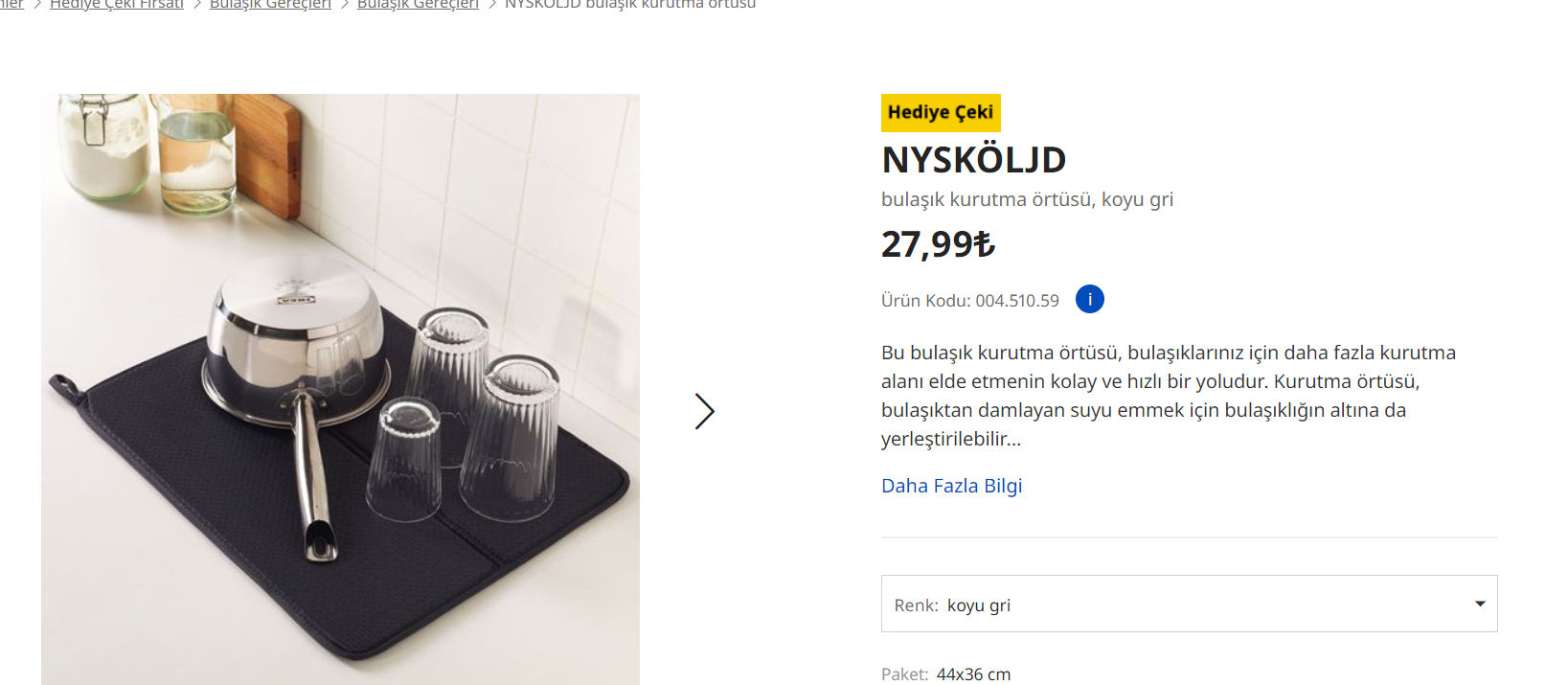Click the Renk dropdown arrow
The width and height of the screenshot is (1568, 685).
click(1480, 604)
